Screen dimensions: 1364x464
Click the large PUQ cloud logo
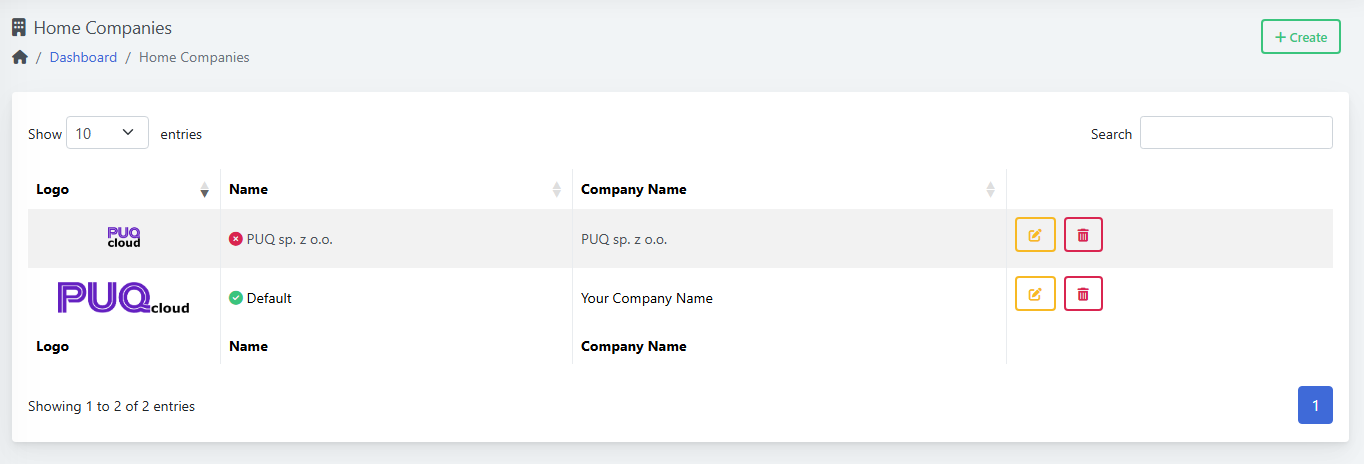coord(124,298)
